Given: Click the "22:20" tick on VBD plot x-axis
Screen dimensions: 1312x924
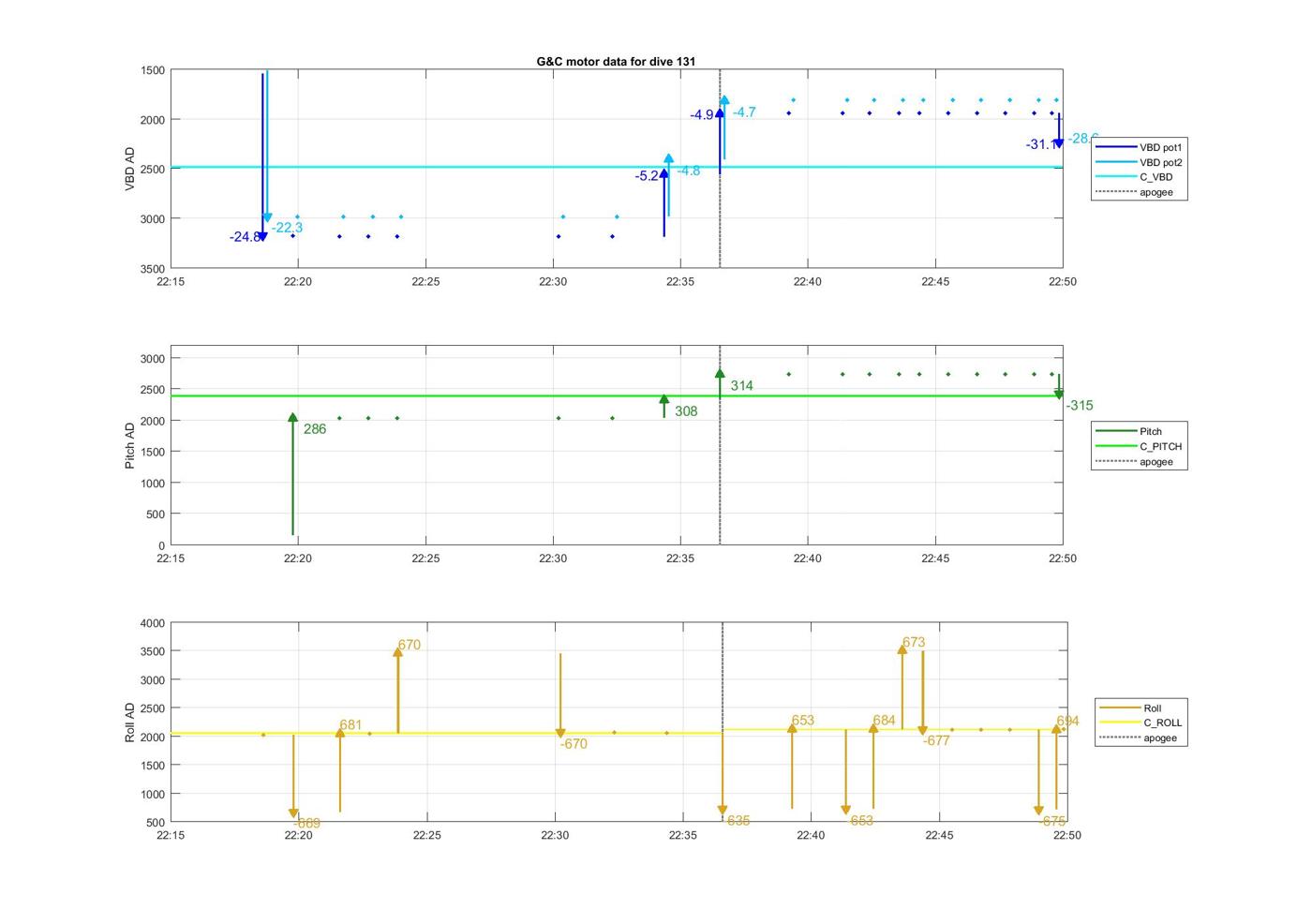Looking at the screenshot, I should tap(298, 282).
